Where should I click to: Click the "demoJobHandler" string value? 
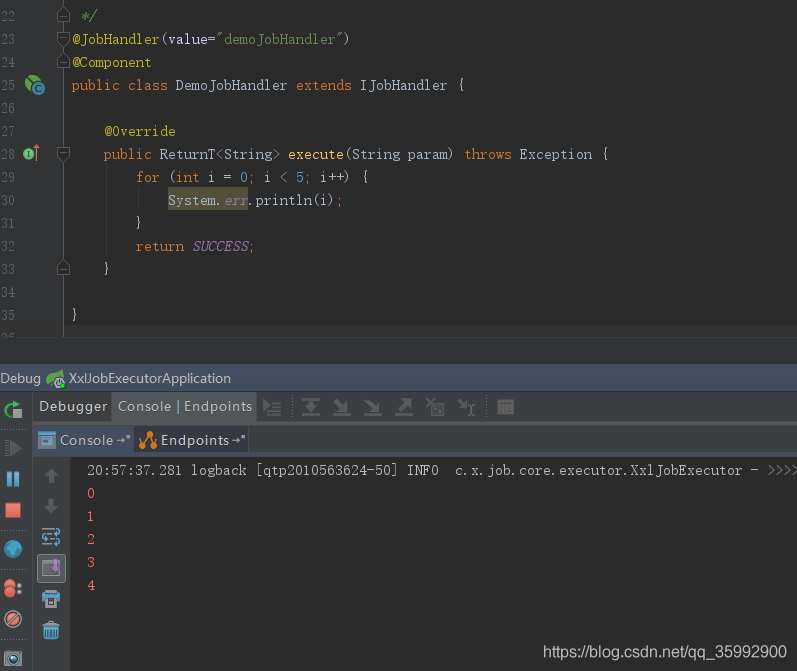[x=279, y=39]
